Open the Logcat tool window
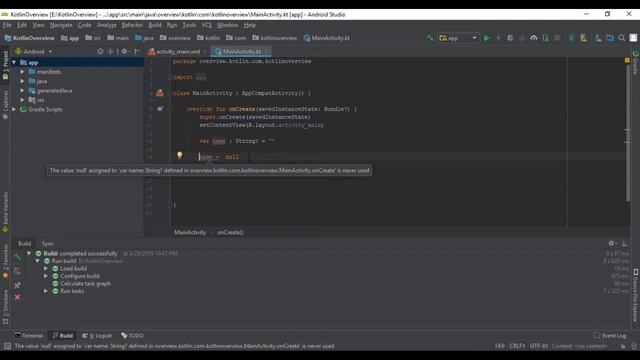This screenshot has height=360, width=640. click(97, 336)
